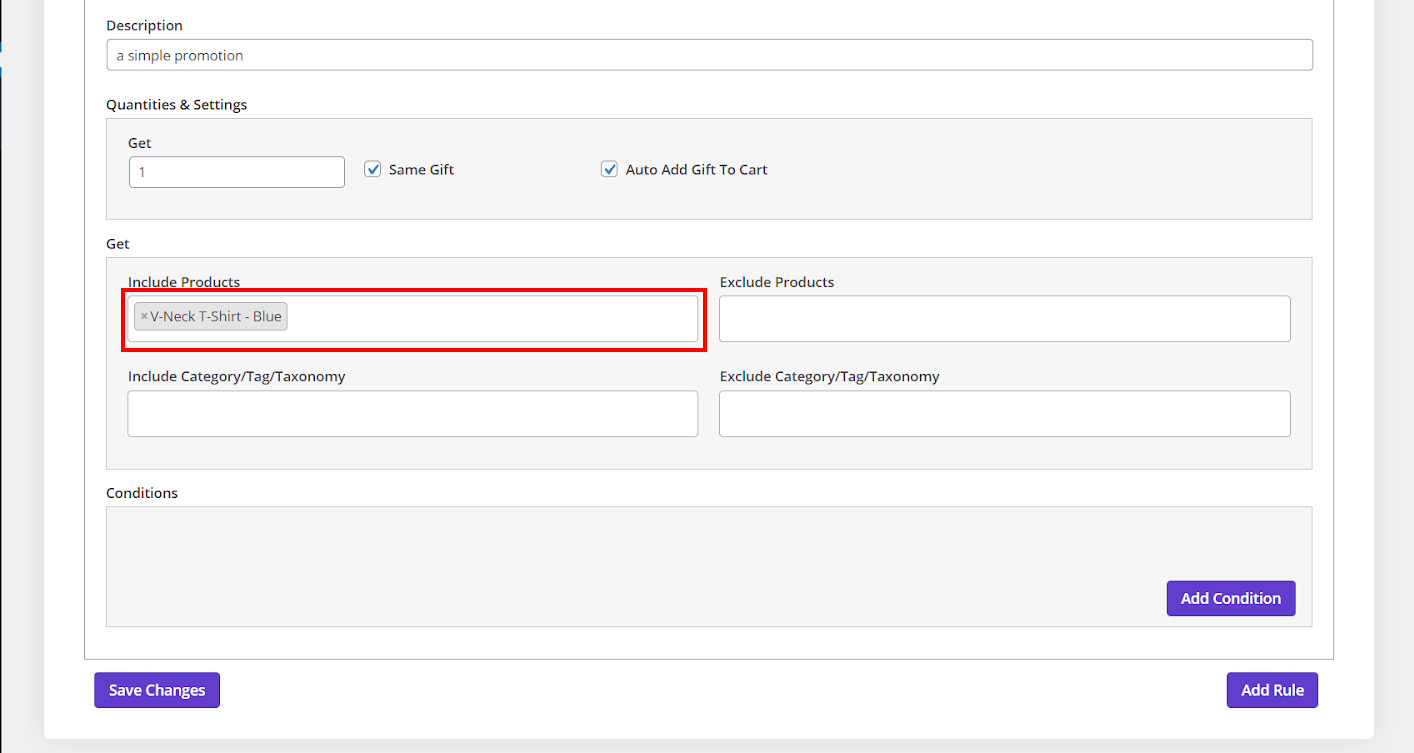Click the Include Products label

coord(184,282)
